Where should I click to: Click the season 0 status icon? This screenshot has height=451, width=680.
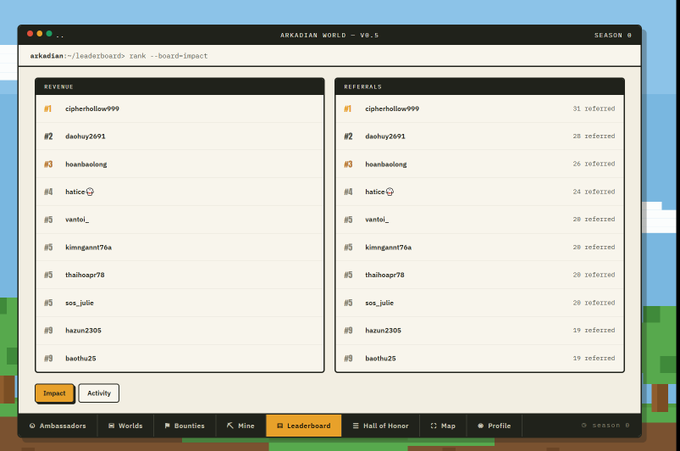point(584,425)
